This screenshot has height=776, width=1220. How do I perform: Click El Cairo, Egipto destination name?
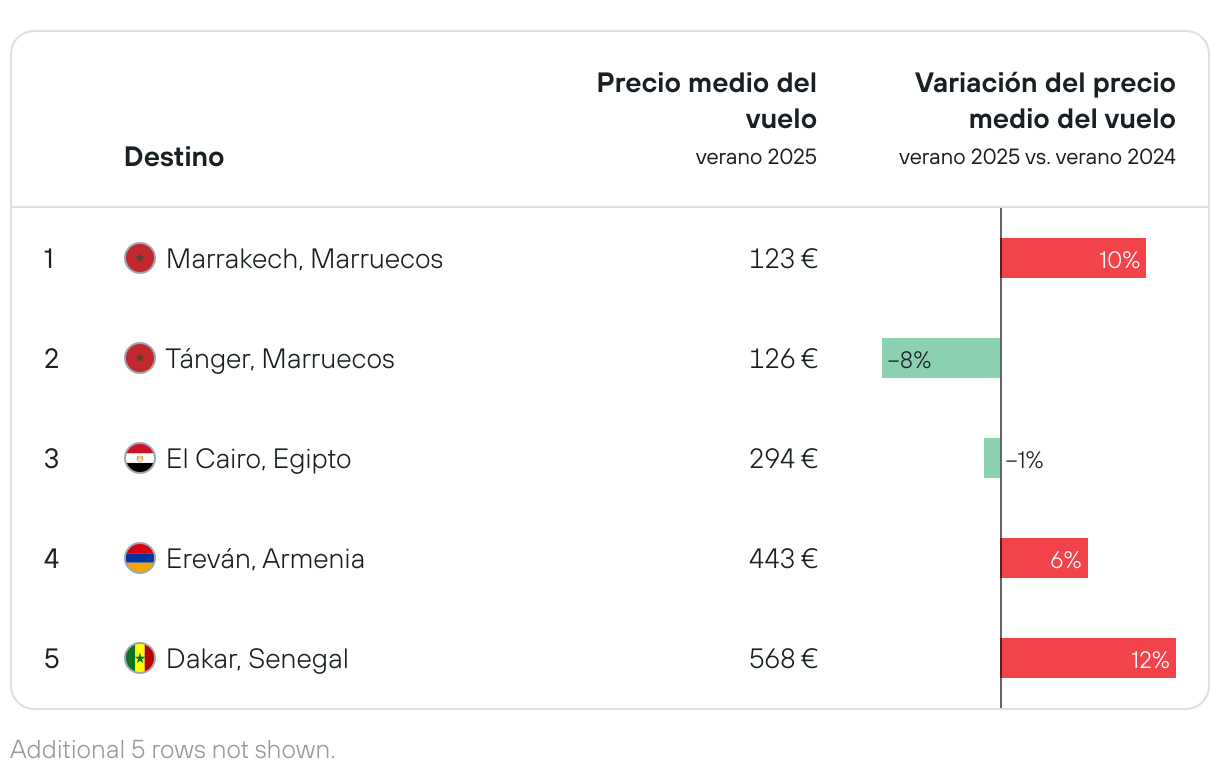pyautogui.click(x=259, y=459)
